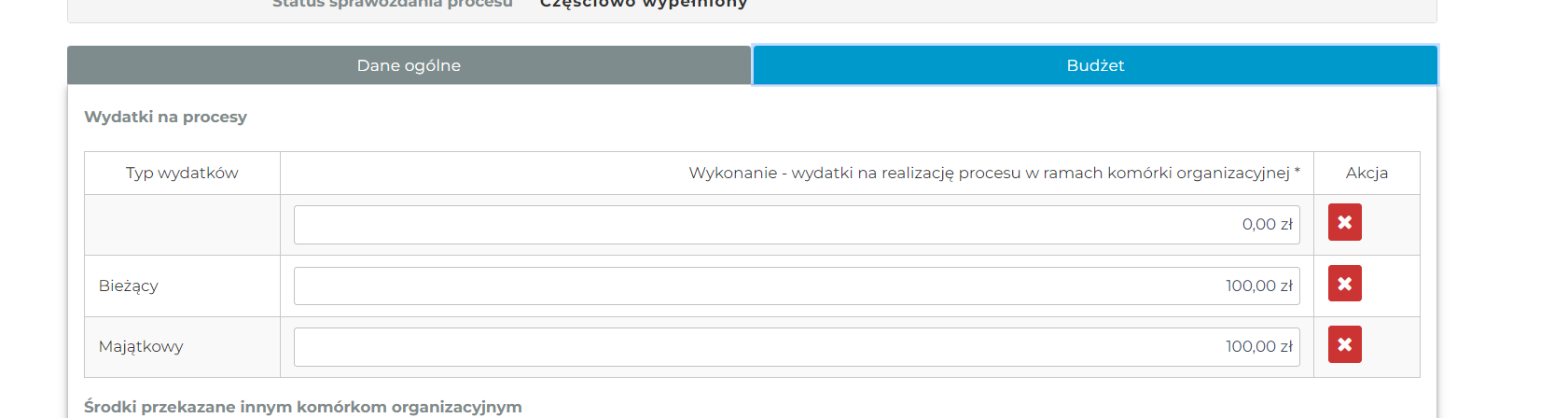Click the Majątkowy amount input field
This screenshot has width=1568, height=418.
[797, 347]
